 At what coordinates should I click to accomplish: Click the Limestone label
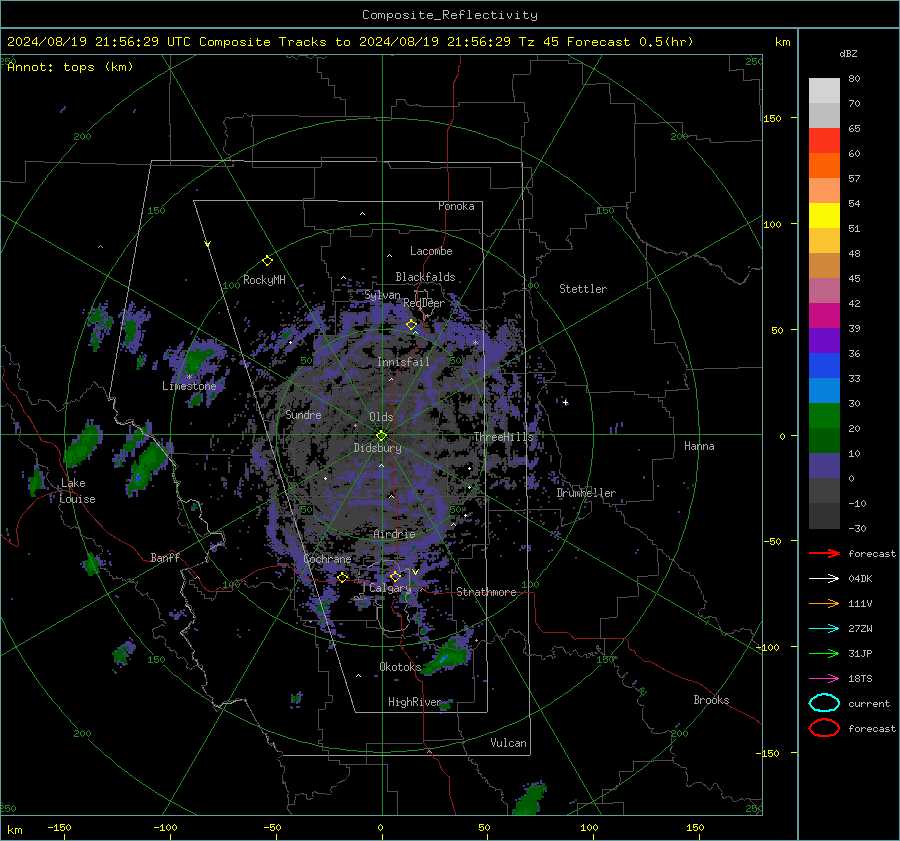189,386
